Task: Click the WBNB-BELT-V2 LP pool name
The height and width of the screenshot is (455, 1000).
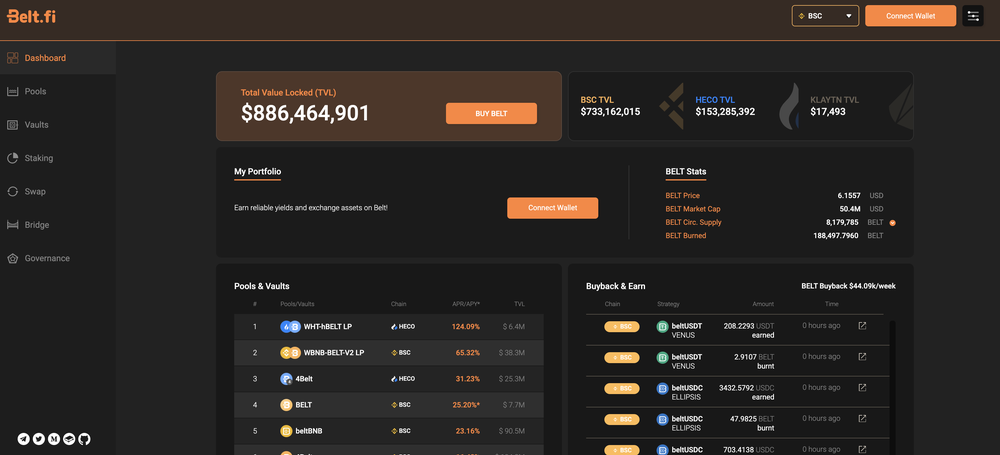Action: coord(334,353)
